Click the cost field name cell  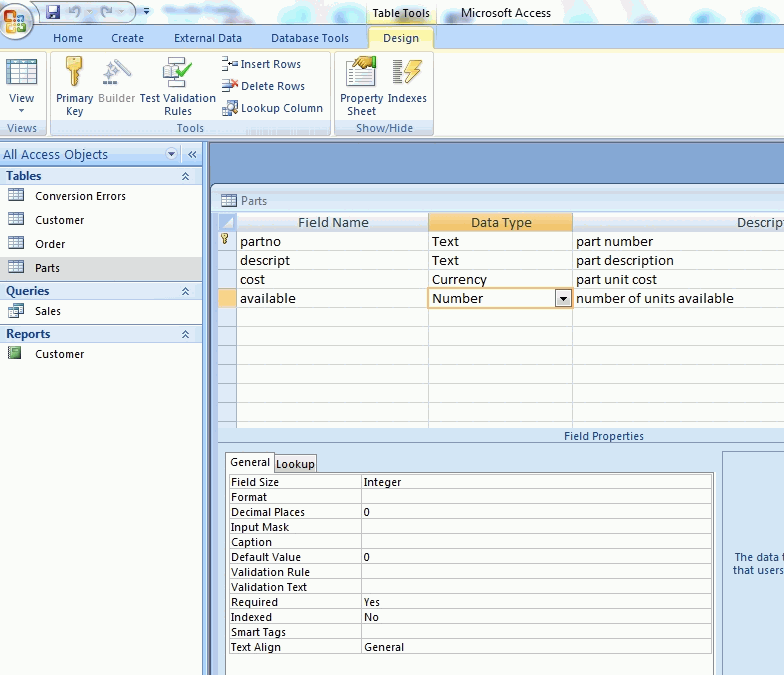tap(332, 279)
